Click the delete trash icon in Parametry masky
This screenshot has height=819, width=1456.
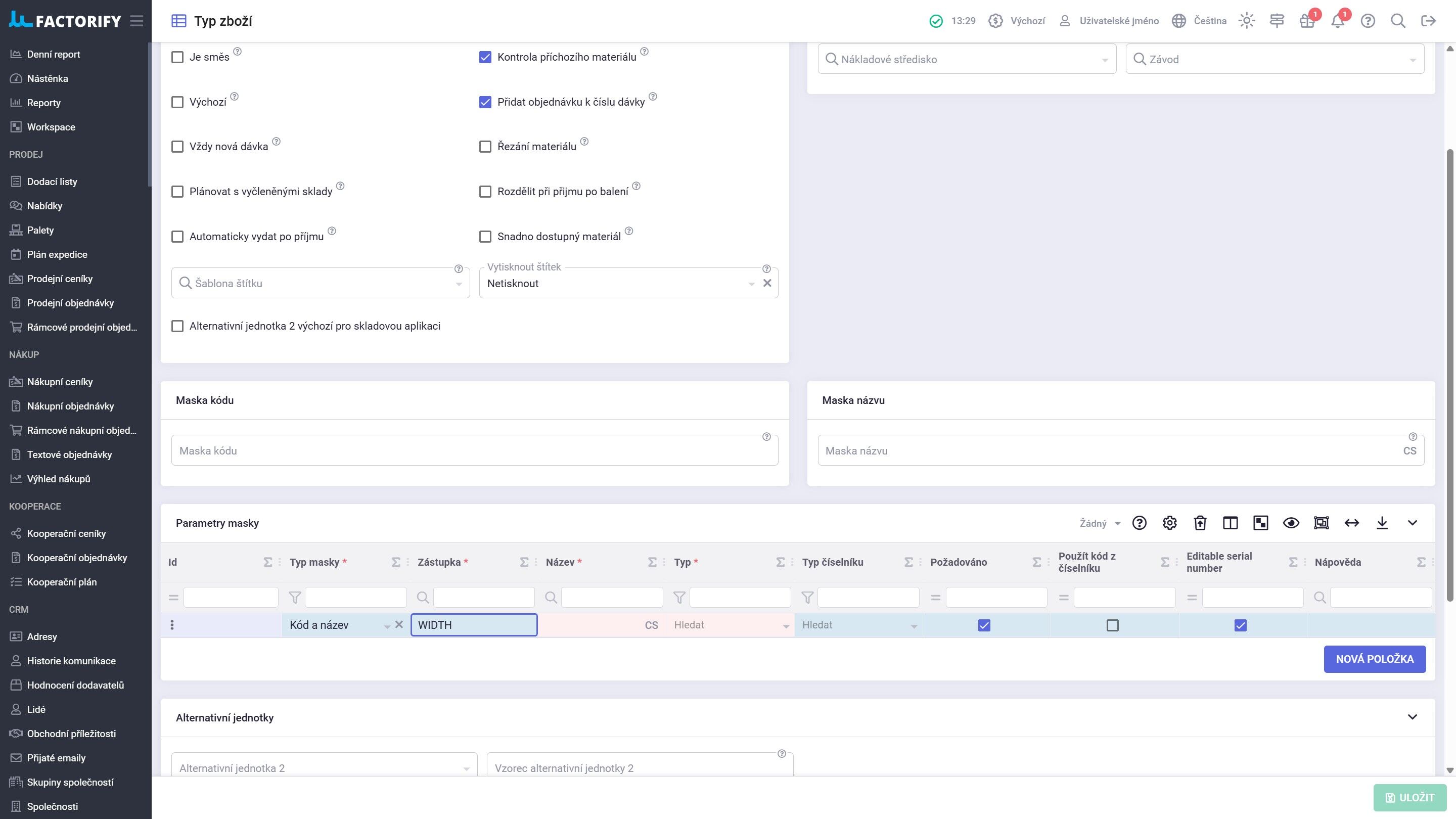click(x=1200, y=523)
